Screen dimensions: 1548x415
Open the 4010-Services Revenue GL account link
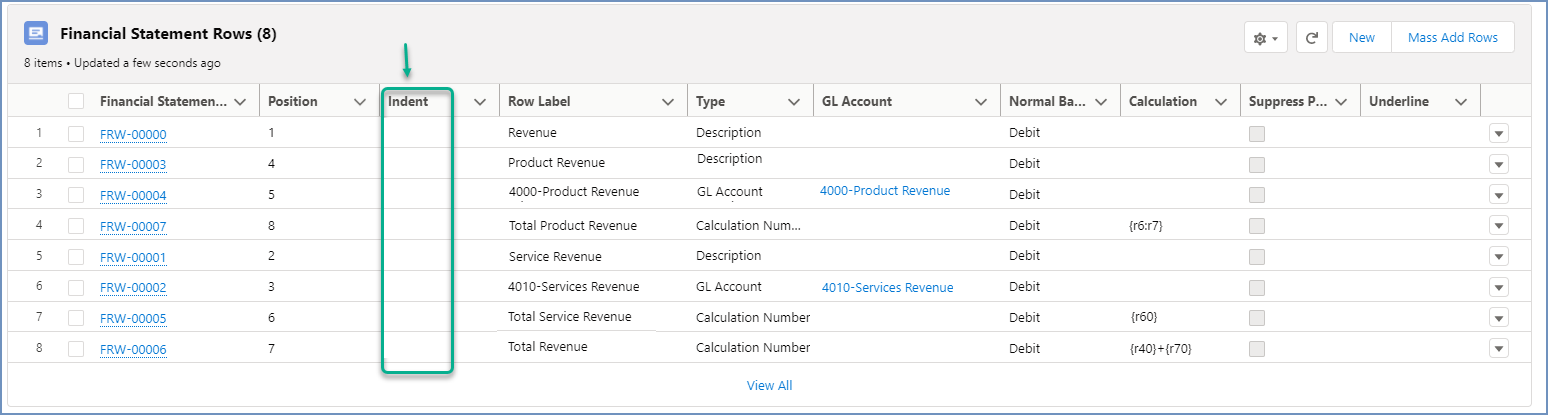(x=887, y=288)
